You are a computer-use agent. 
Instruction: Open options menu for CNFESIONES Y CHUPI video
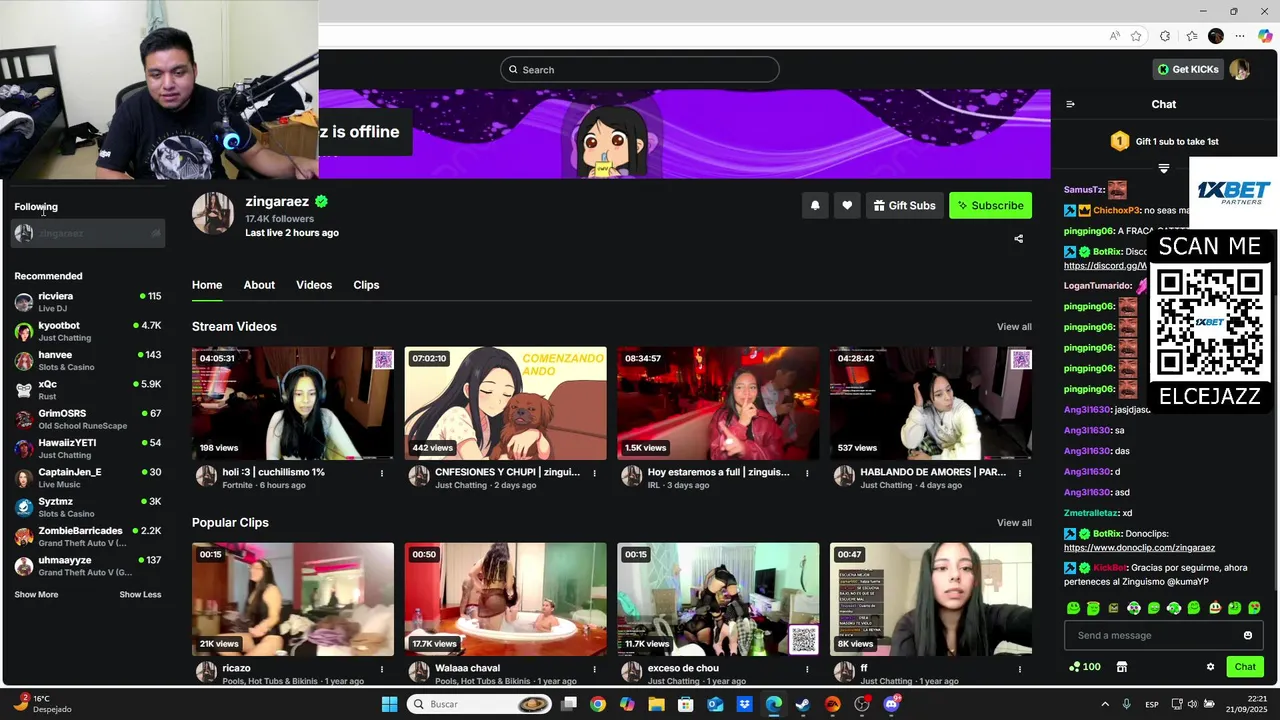[x=594, y=473]
